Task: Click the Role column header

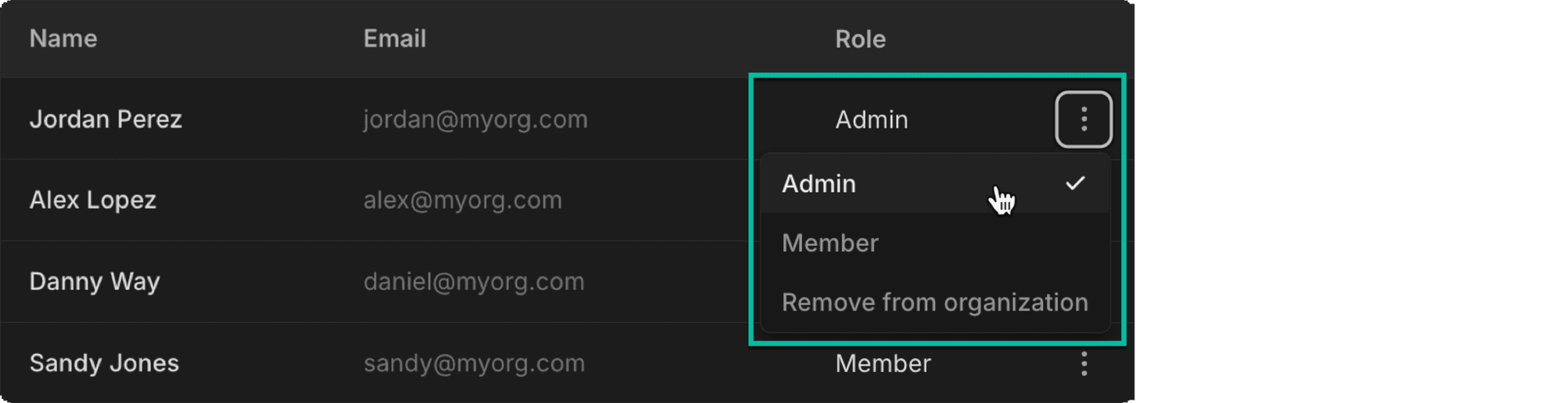Action: (860, 39)
